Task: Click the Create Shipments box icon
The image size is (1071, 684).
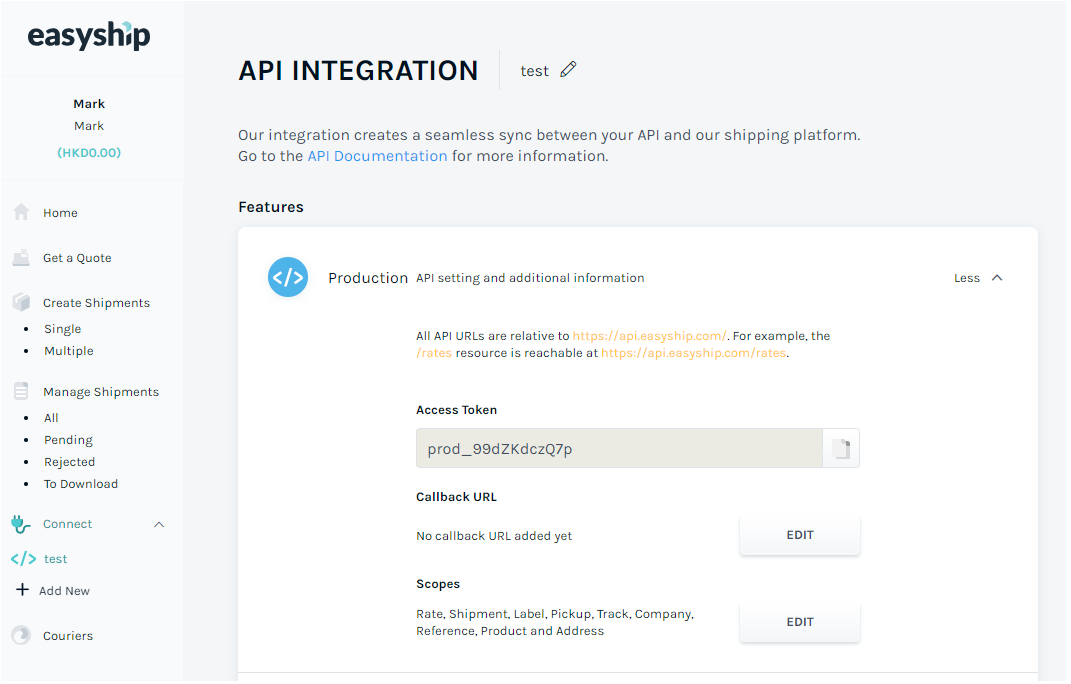Action: [21, 302]
